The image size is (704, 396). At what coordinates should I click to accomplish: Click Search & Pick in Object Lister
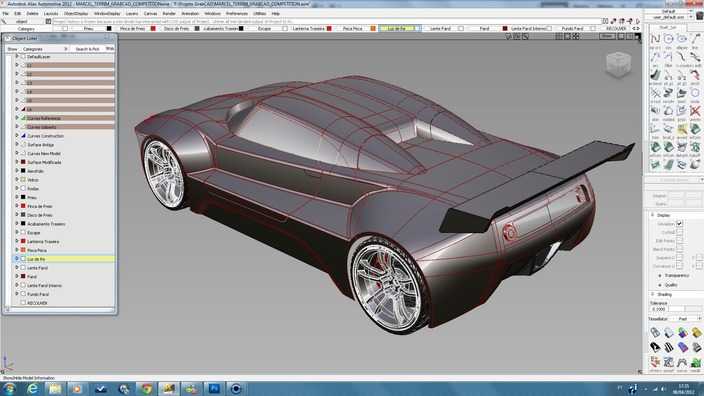tap(88, 48)
